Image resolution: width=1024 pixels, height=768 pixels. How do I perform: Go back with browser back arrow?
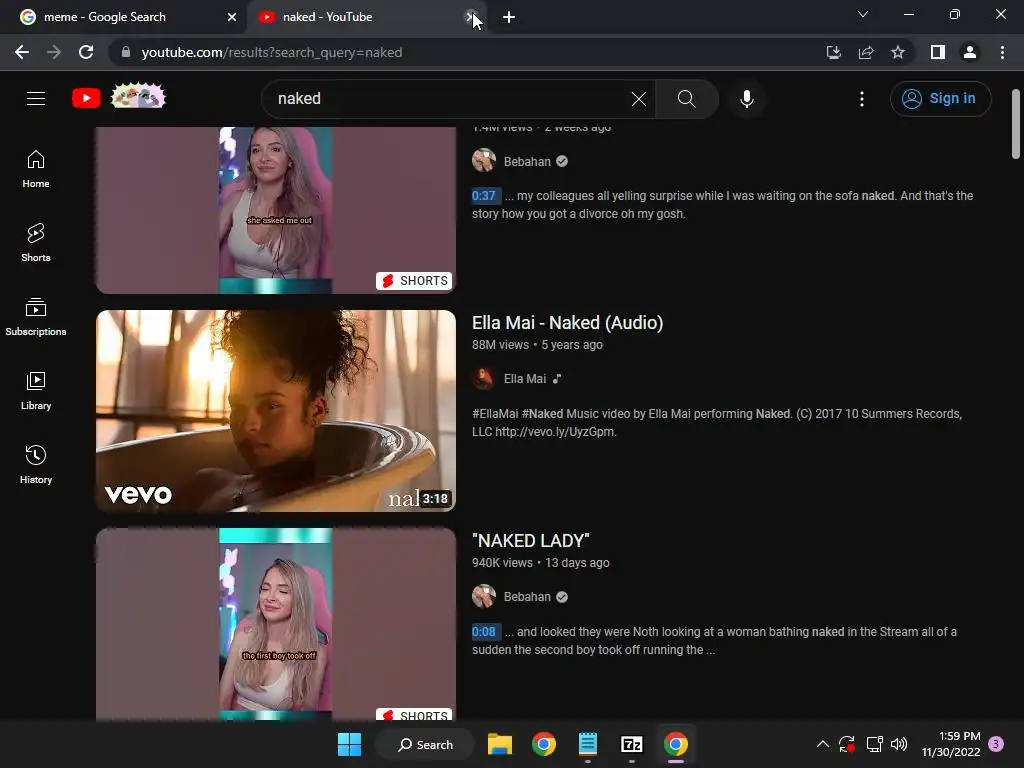[x=22, y=52]
